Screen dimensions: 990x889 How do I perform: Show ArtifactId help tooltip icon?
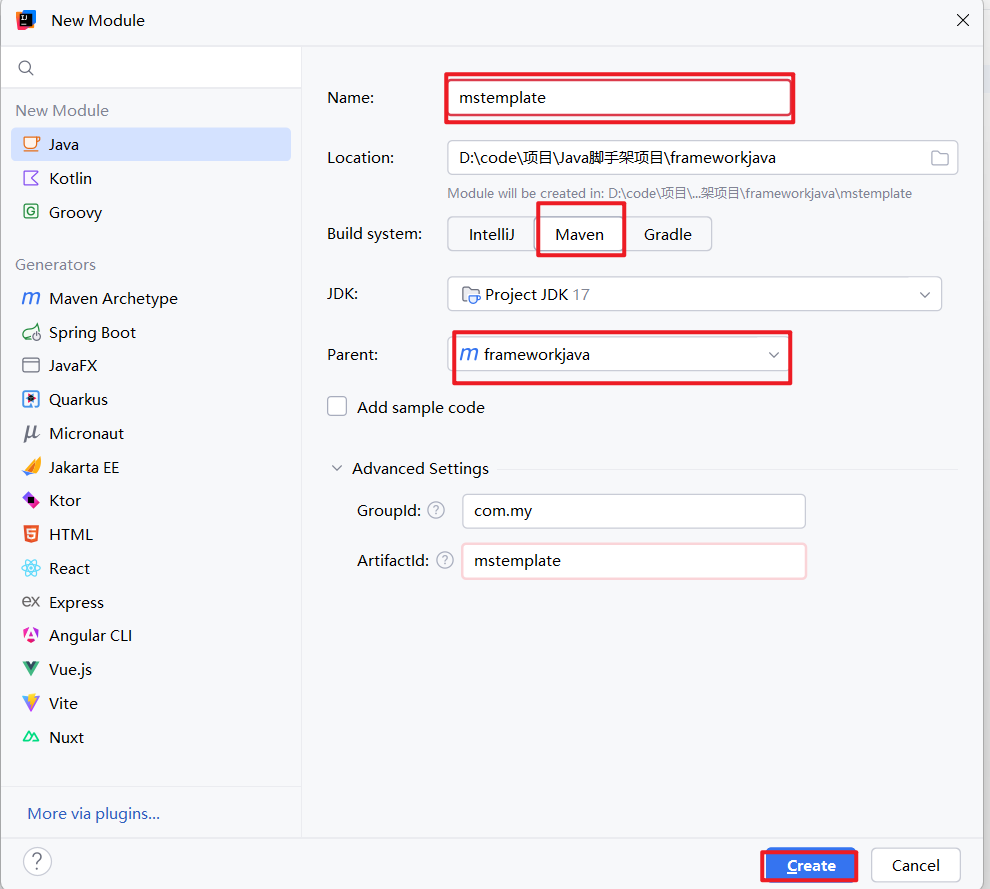coord(445,560)
